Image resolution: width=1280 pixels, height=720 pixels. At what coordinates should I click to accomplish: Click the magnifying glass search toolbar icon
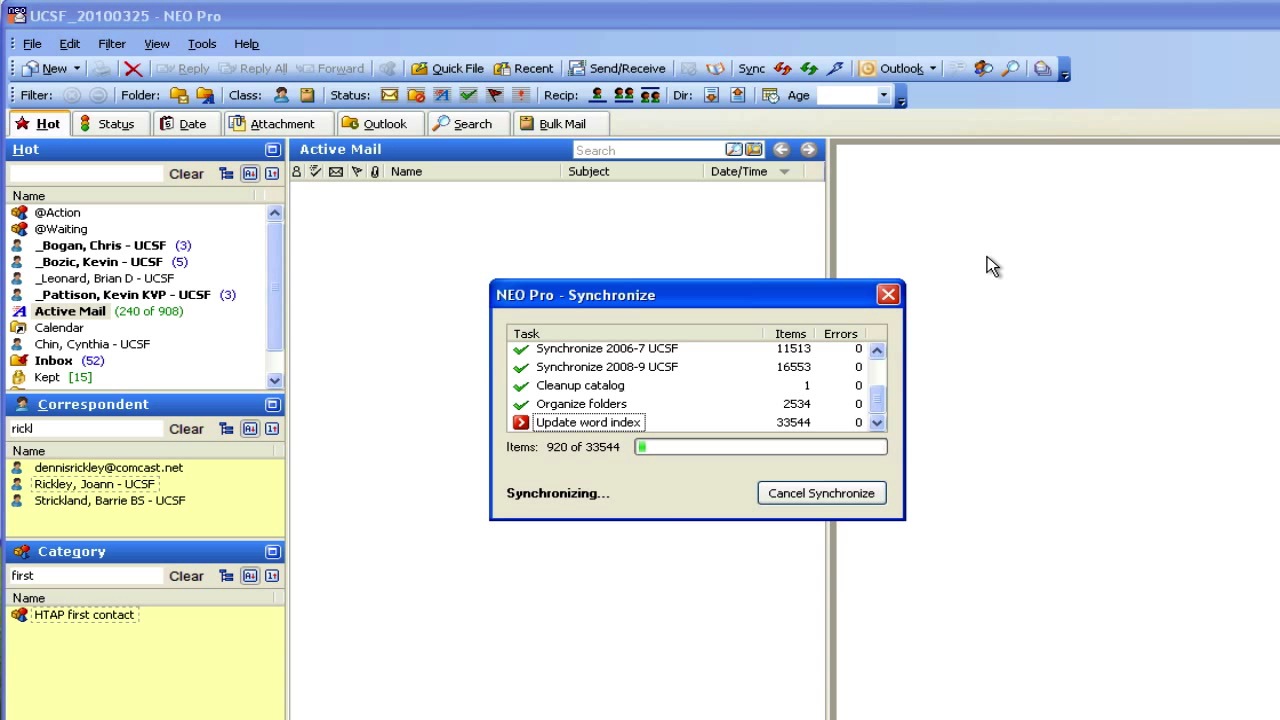1011,69
